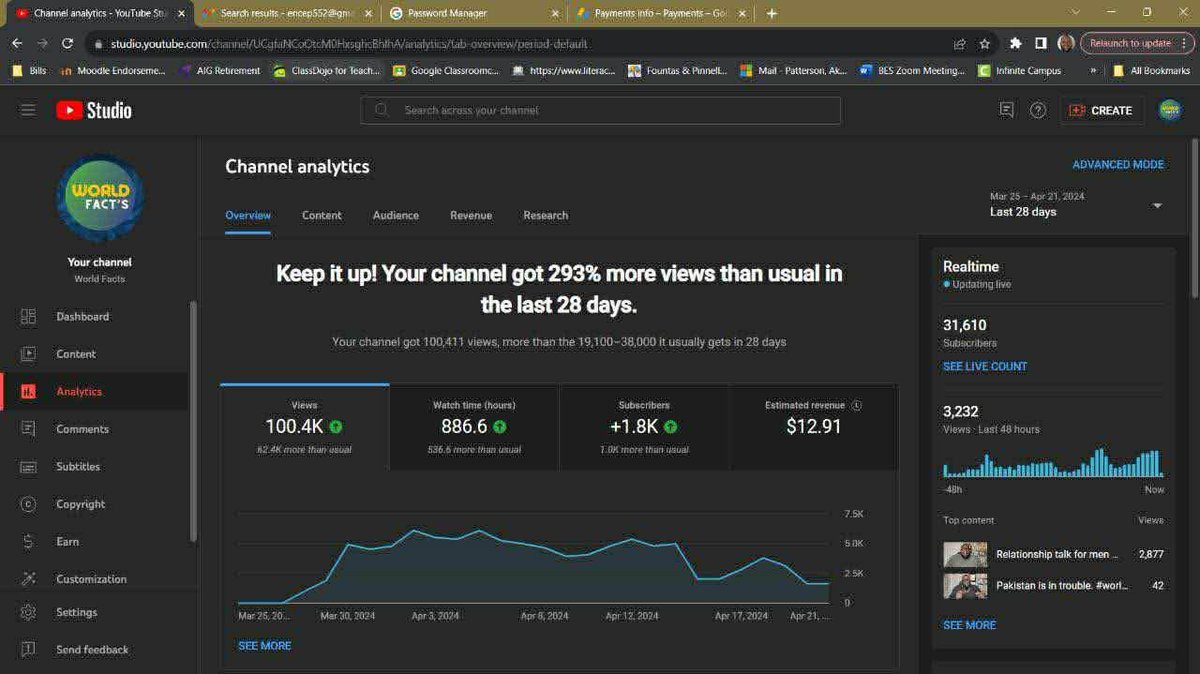
Task: Click the estimated revenue info icon
Action: click(x=857, y=406)
